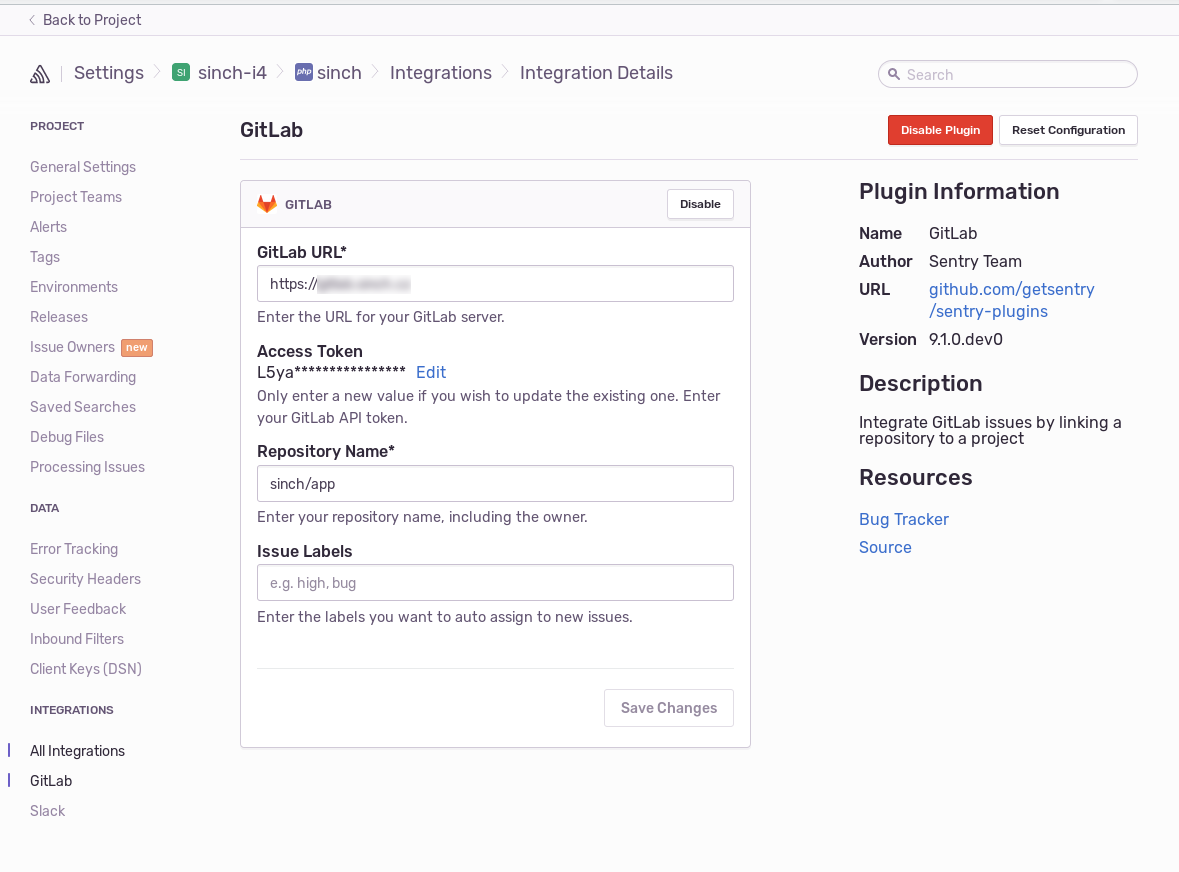This screenshot has height=872, width=1179.
Task: Open Environments in sidebar
Action: pyautogui.click(x=74, y=287)
